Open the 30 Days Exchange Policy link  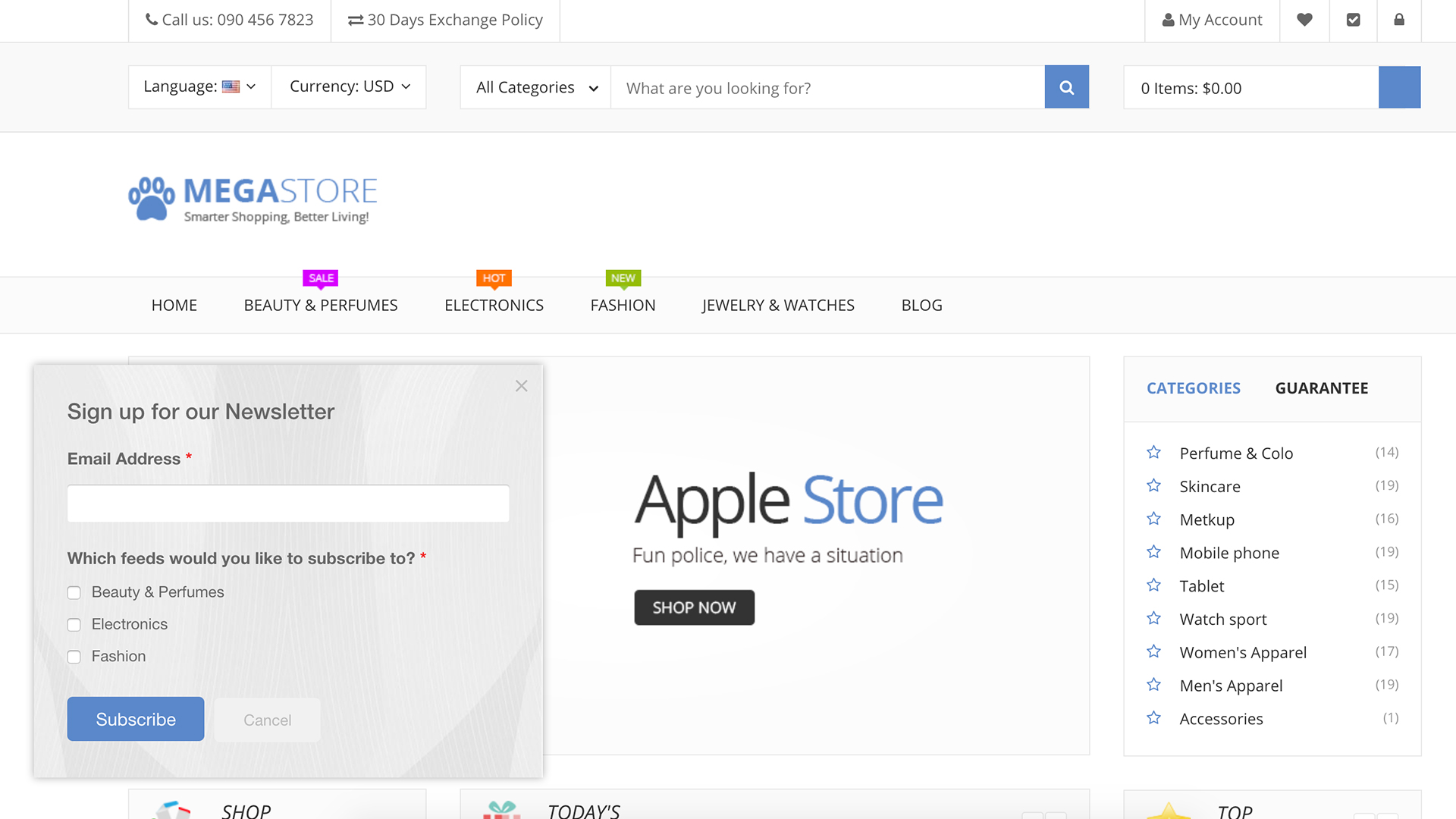pyautogui.click(x=445, y=20)
